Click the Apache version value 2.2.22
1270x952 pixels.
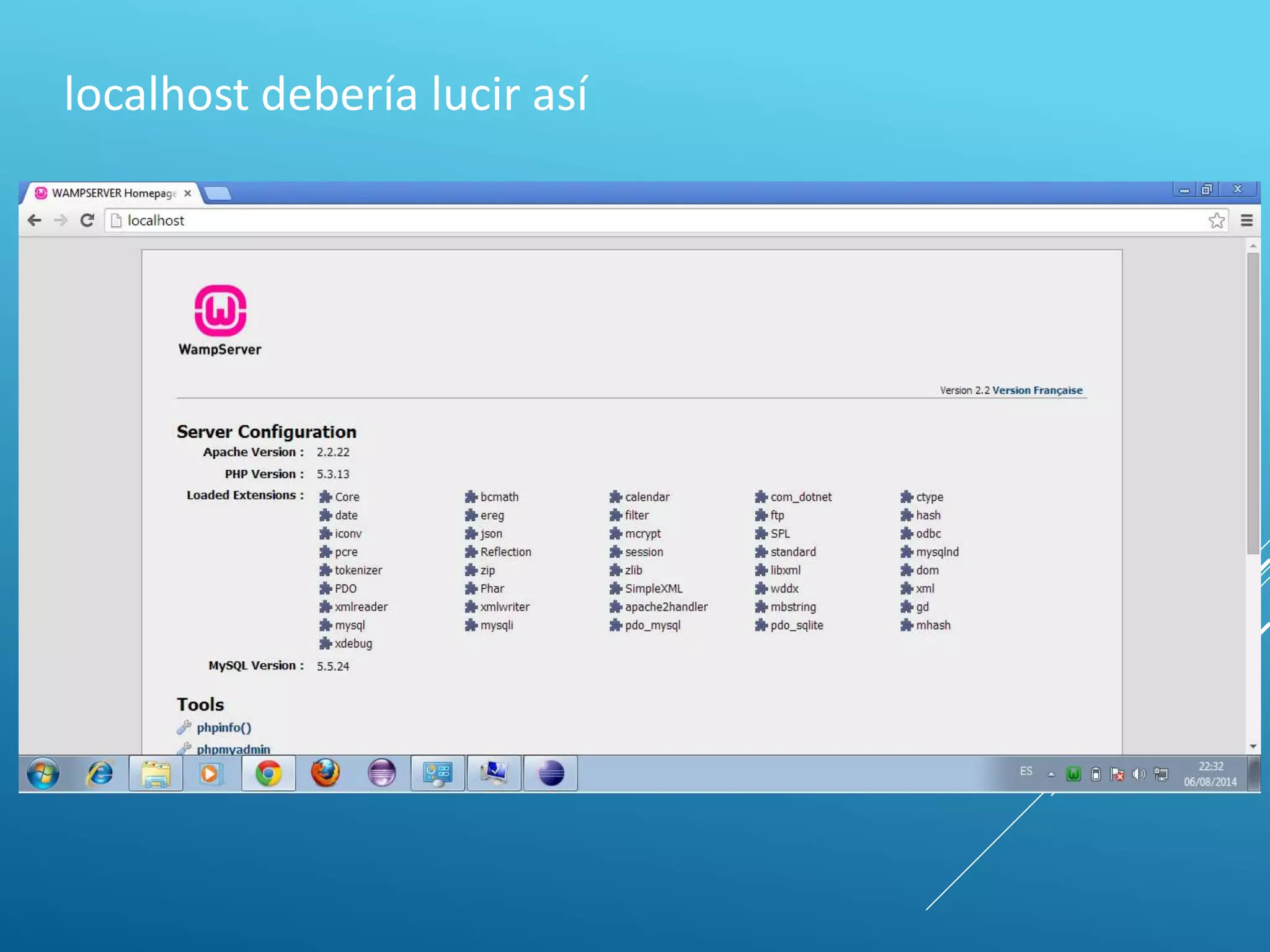click(x=333, y=452)
